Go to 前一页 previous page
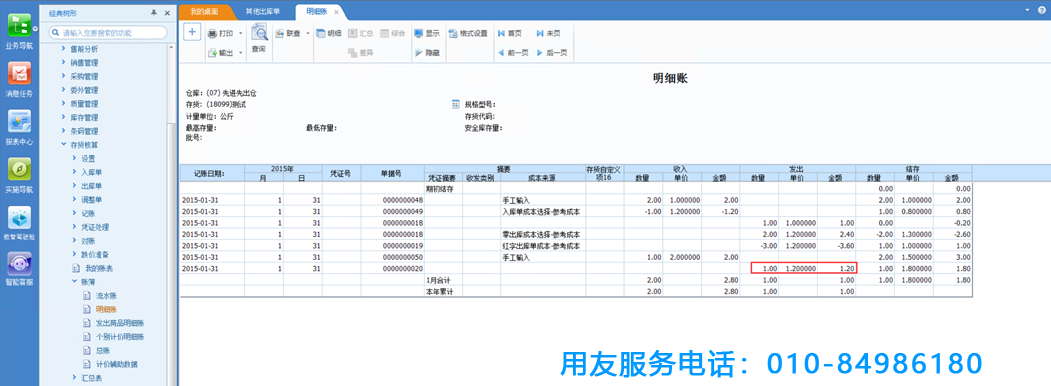Screen dimensions: 1051x386 click(x=513, y=52)
